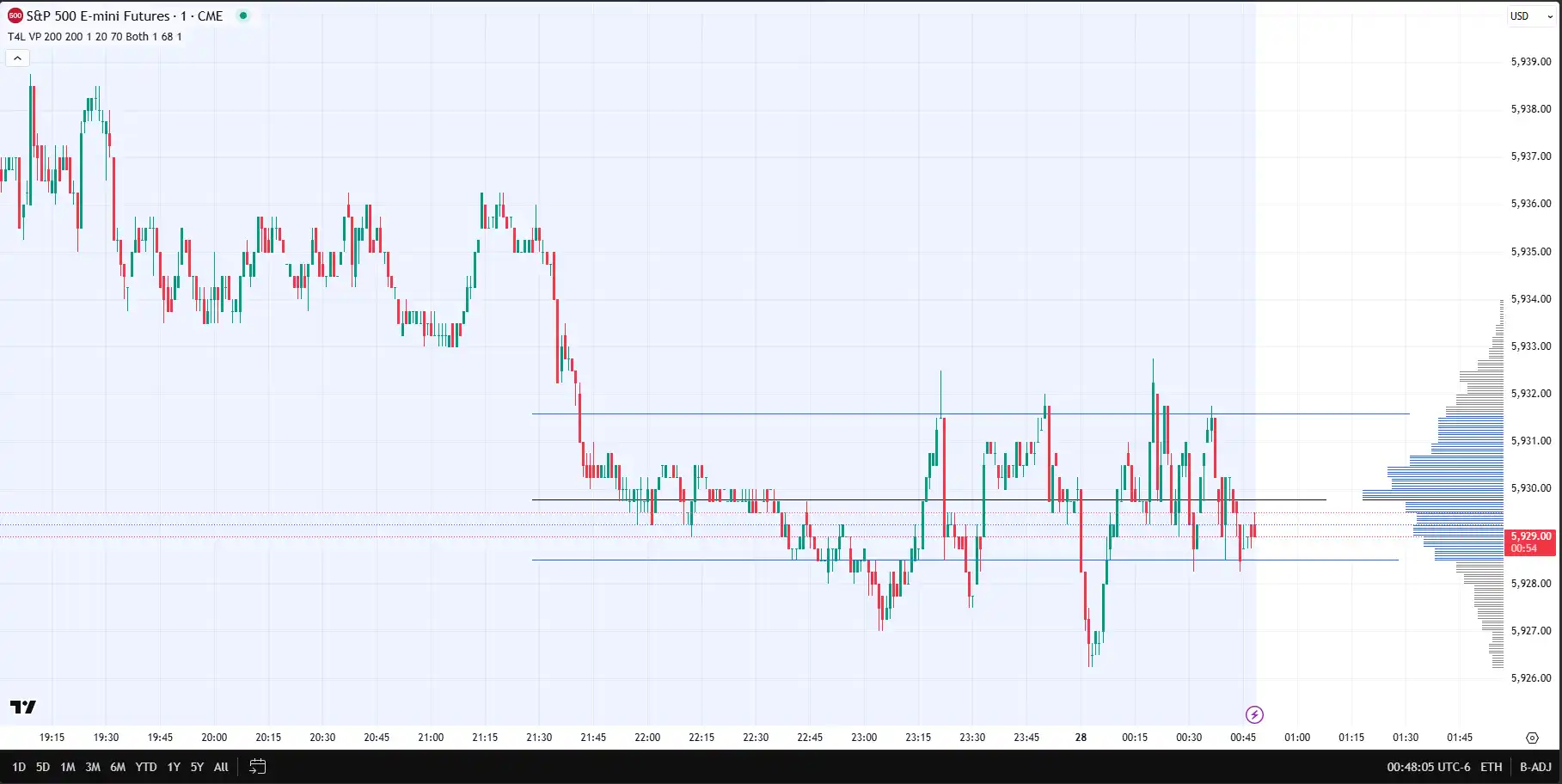
Task: Open the USD currency dropdown
Action: (x=1531, y=15)
